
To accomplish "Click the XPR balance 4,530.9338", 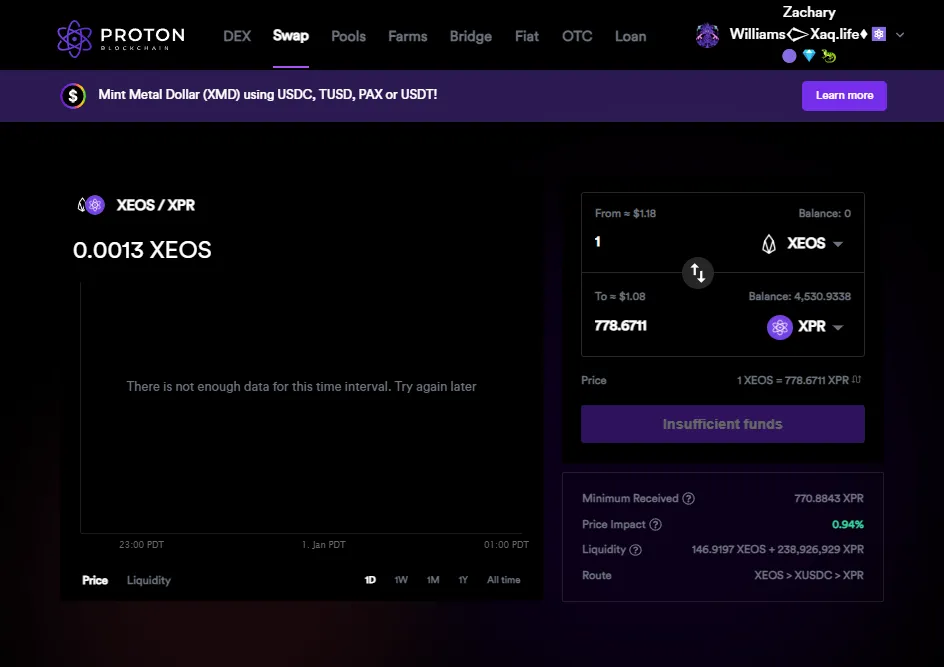I will [800, 296].
